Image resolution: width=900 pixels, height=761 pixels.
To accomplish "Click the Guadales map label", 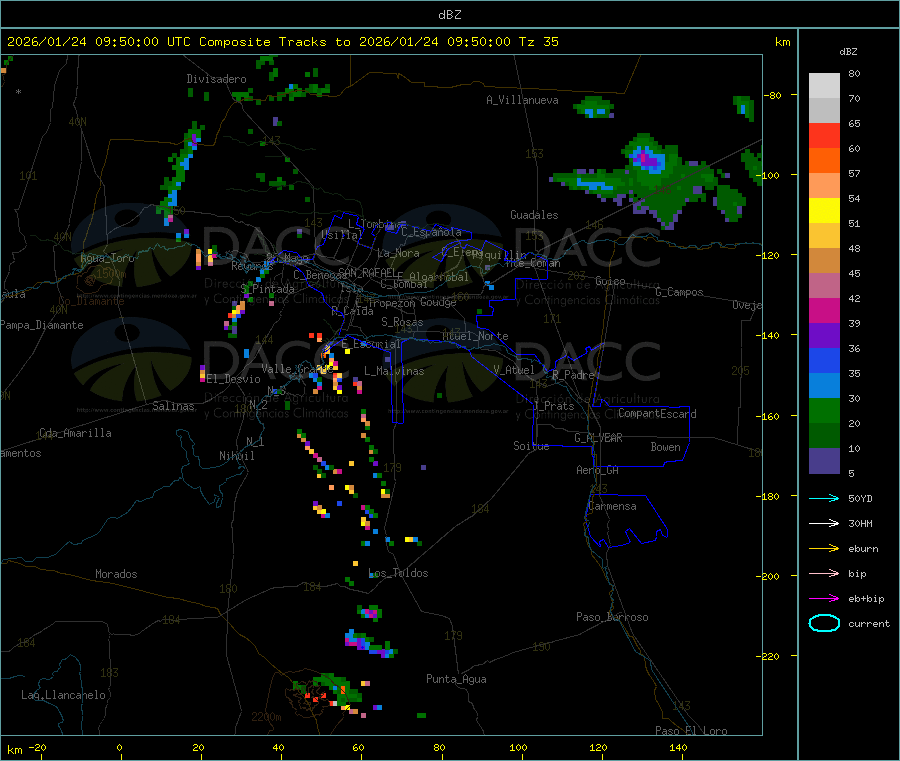I will (x=534, y=215).
